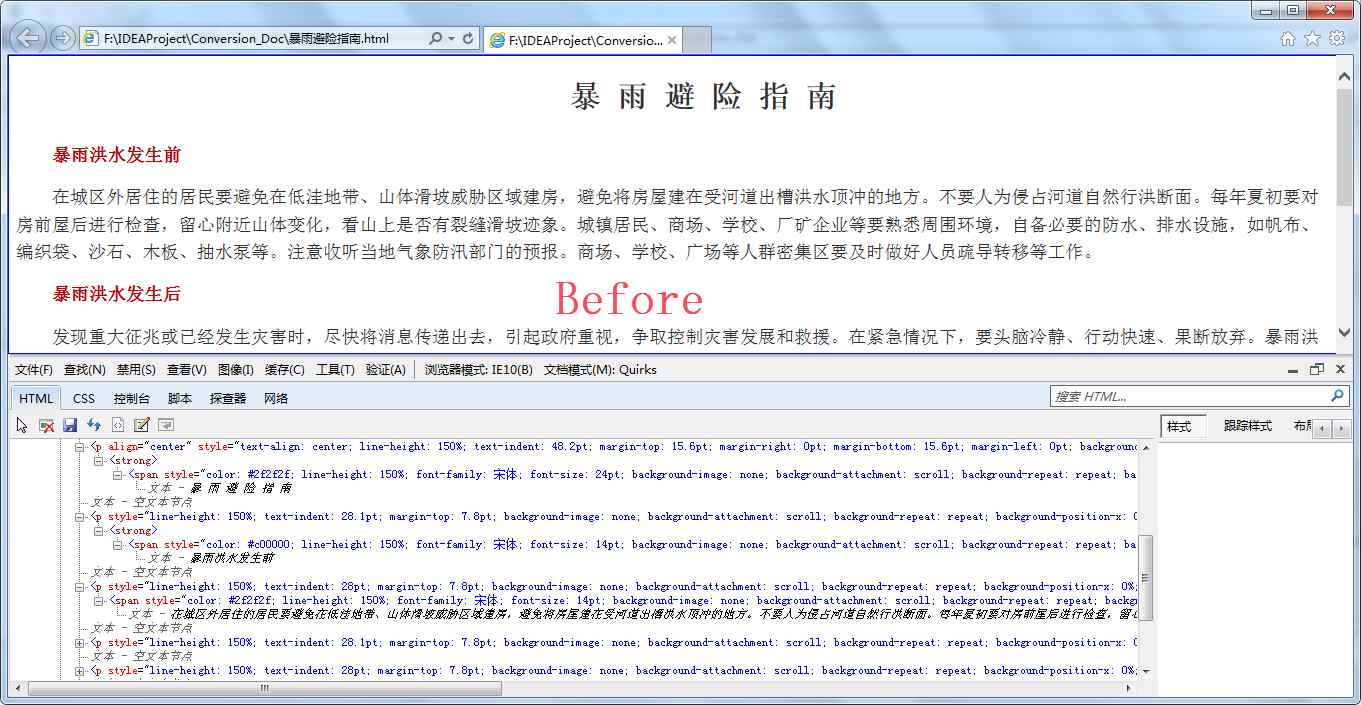This screenshot has width=1361, height=705.
Task: Open the browser Home icon
Action: point(1288,39)
